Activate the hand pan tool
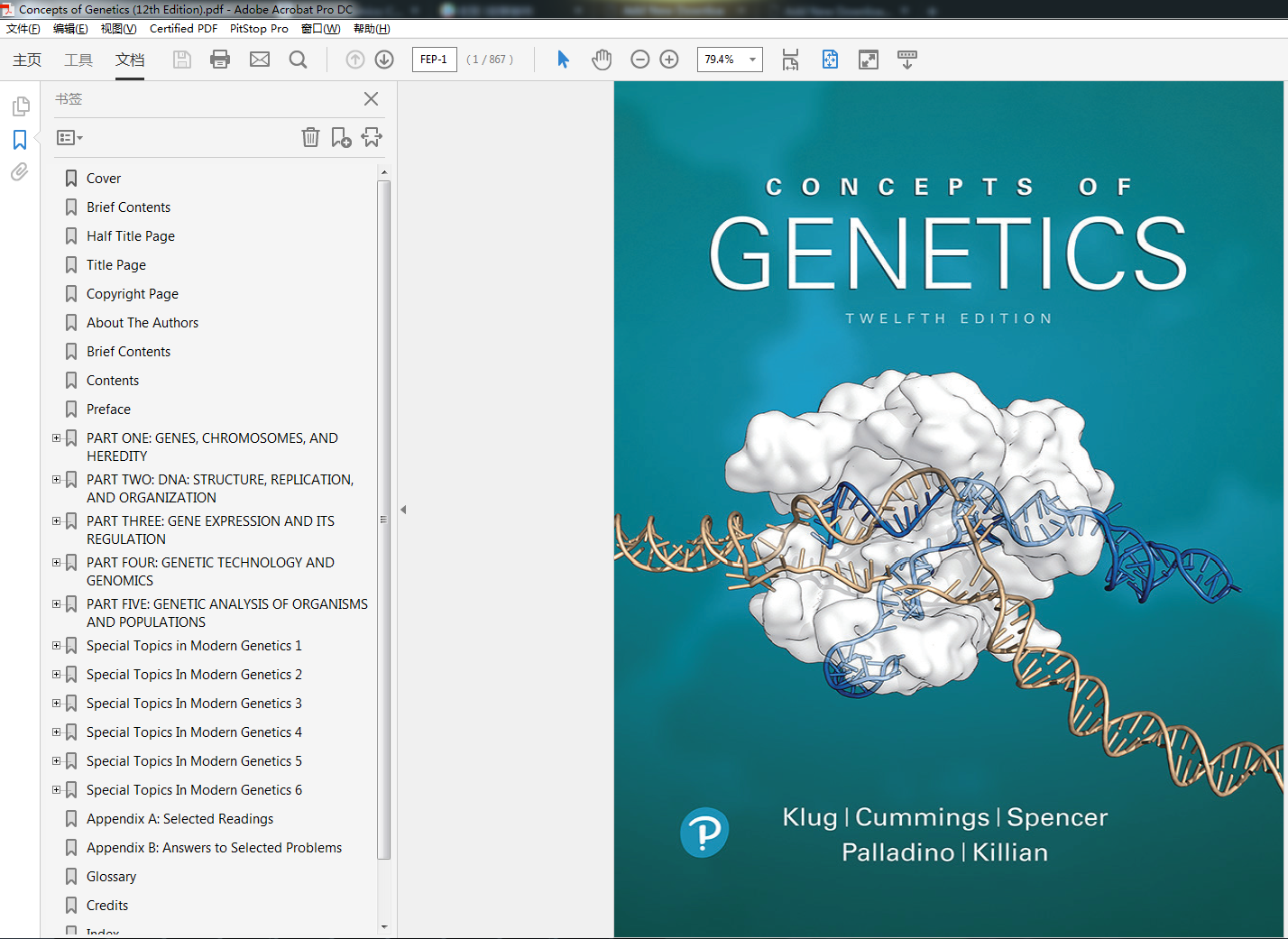The width and height of the screenshot is (1288, 939). click(x=602, y=60)
